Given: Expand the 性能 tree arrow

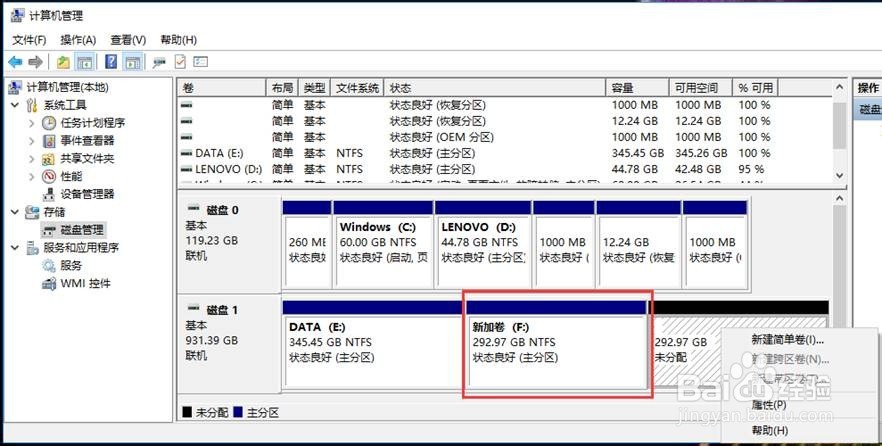Looking at the screenshot, I should (32, 177).
